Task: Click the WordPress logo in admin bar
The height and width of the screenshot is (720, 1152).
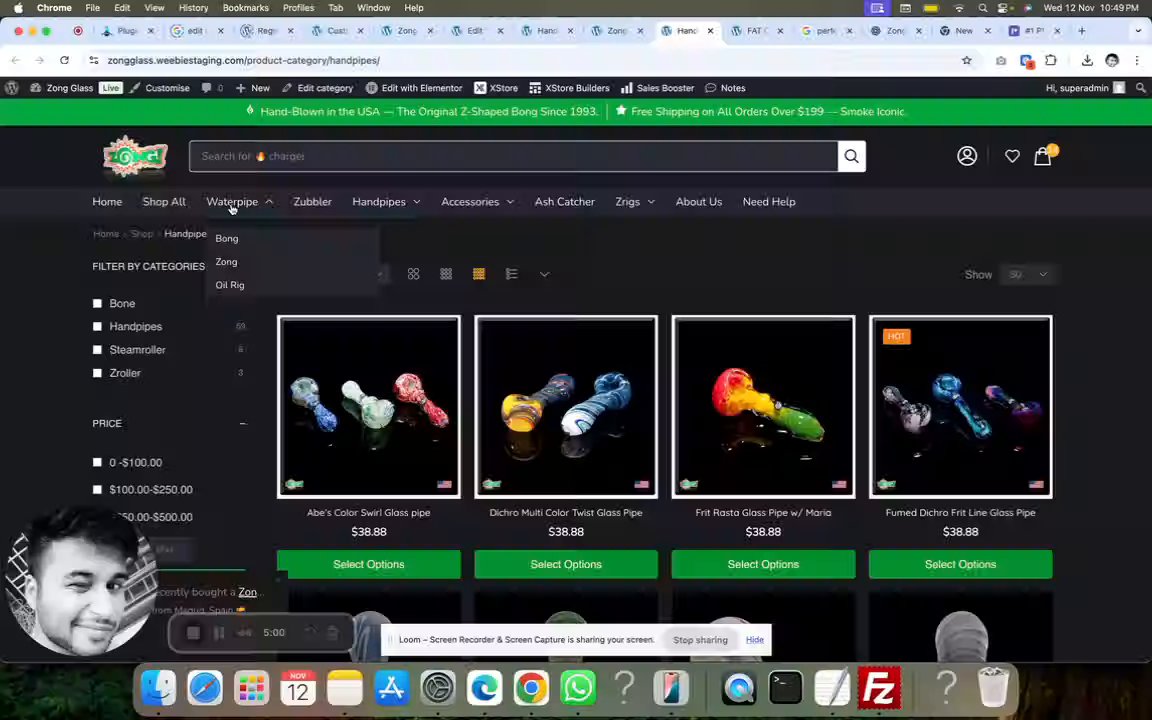Action: click(12, 88)
